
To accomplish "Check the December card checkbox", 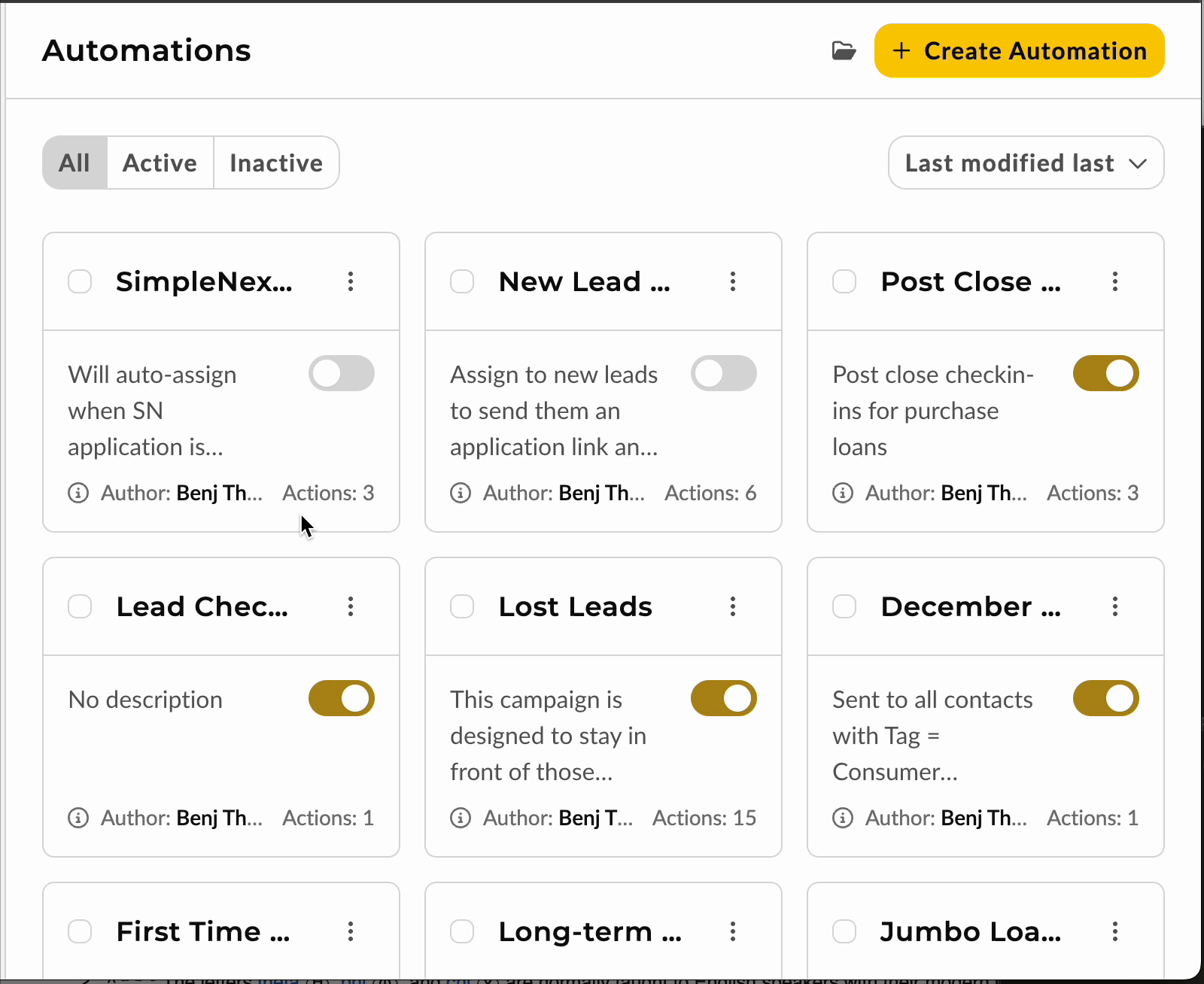I will pos(844,606).
